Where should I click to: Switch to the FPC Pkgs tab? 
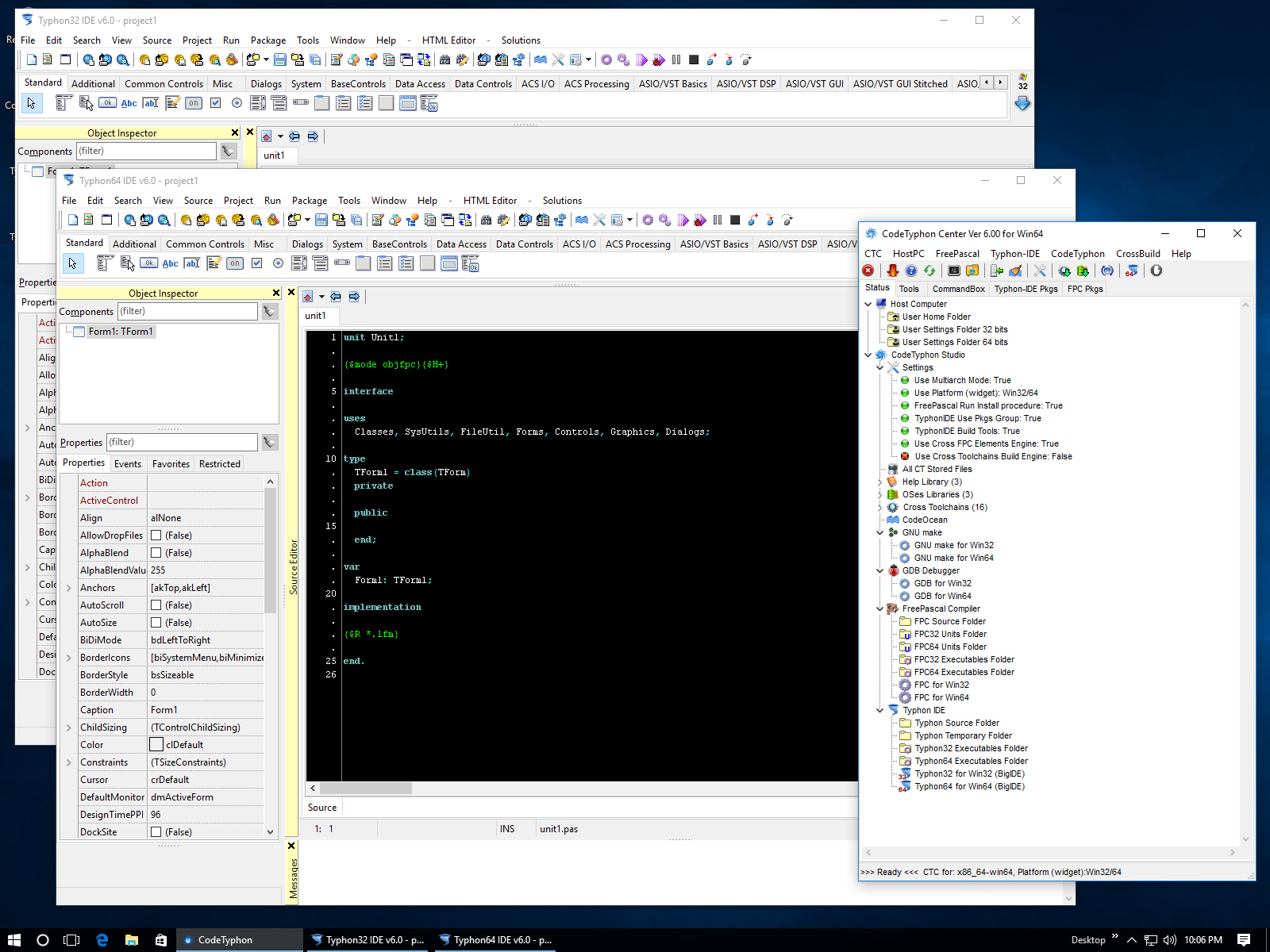click(1084, 289)
